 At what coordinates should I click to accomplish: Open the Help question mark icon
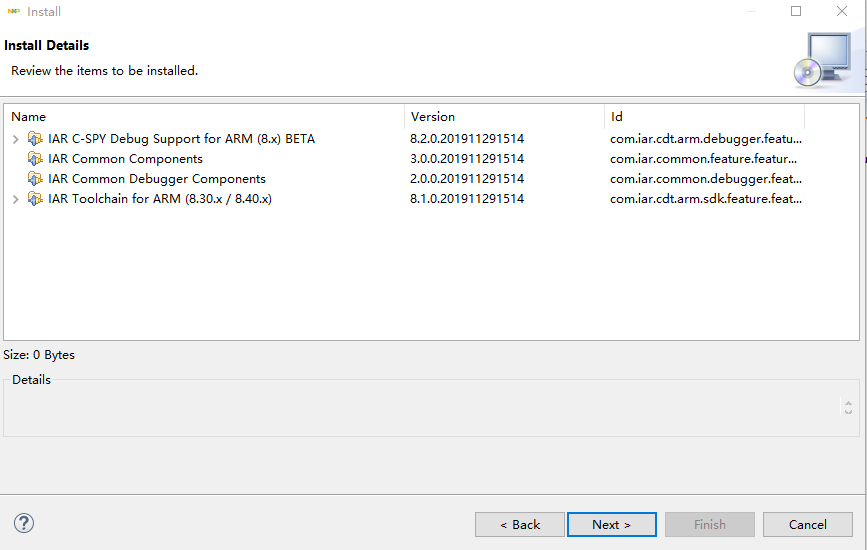pyautogui.click(x=24, y=523)
